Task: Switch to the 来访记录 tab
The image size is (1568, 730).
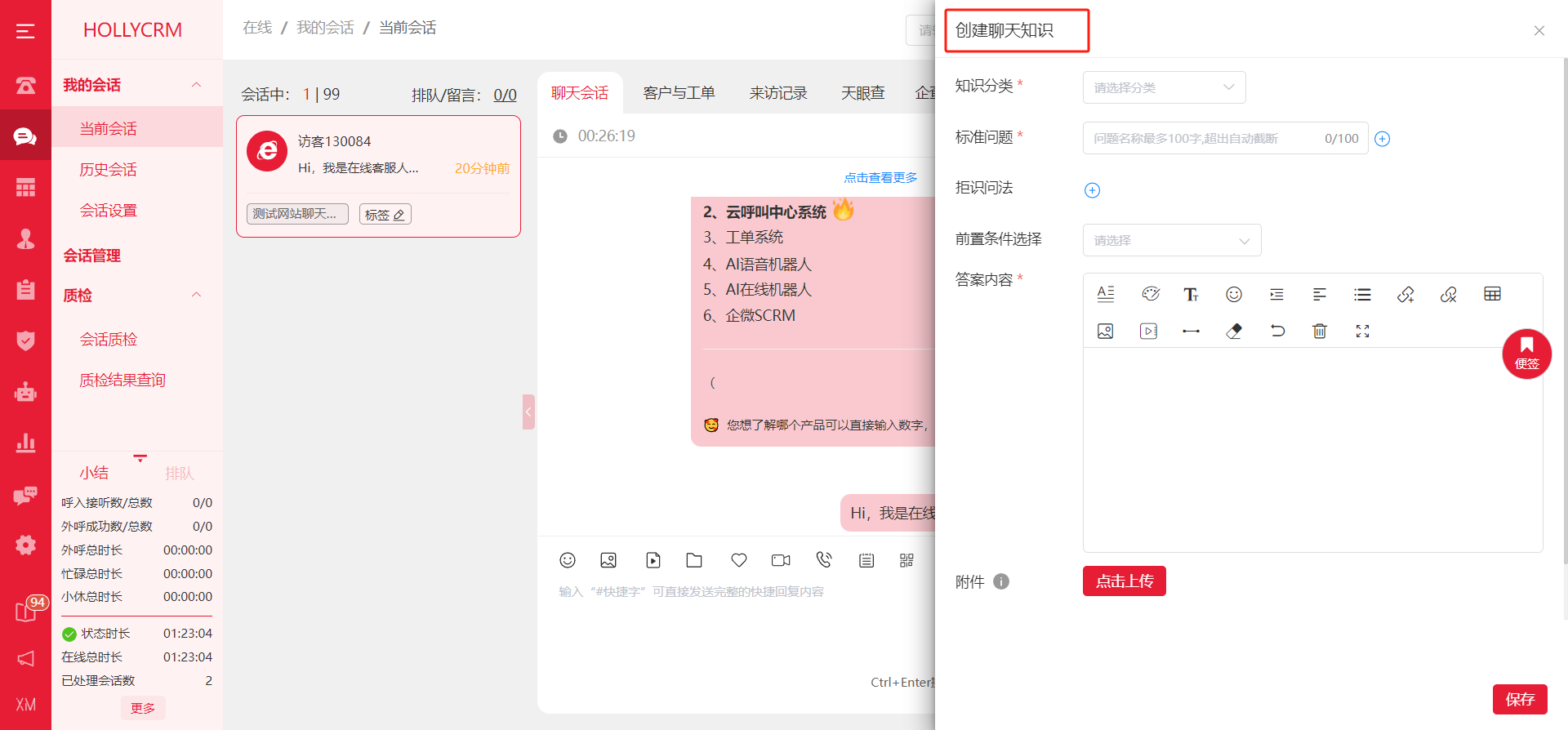Action: (778, 93)
